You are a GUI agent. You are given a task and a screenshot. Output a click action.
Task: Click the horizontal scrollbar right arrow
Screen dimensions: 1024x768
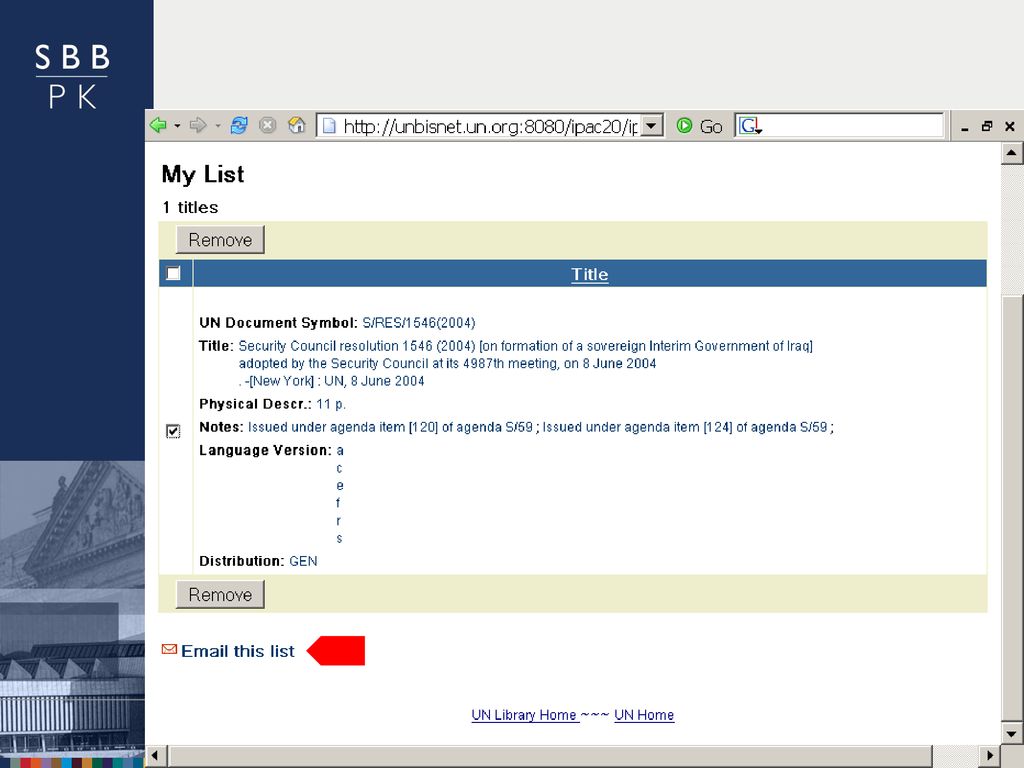[x=990, y=756]
